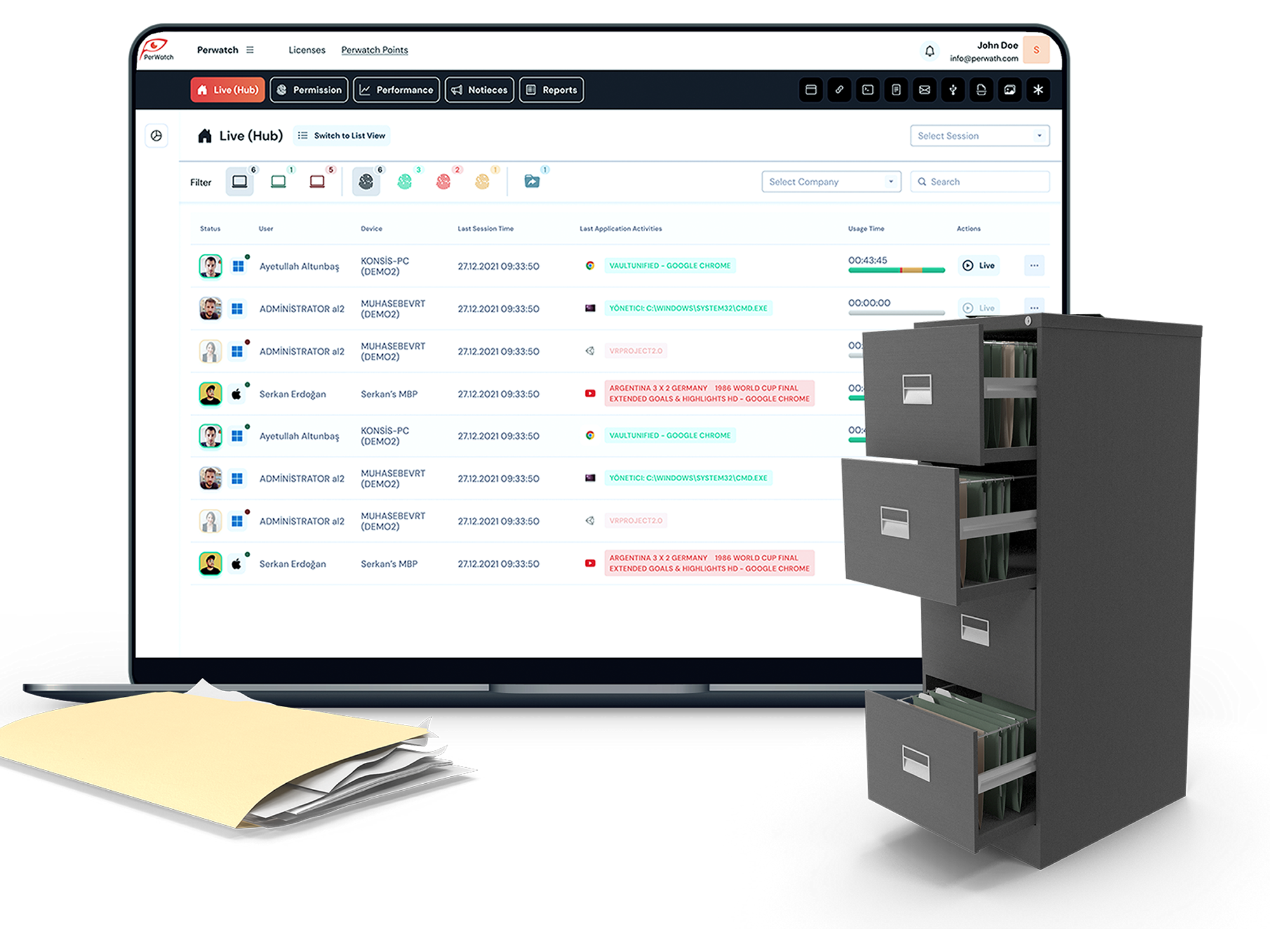Open the mail envelope toolbar icon
This screenshot has width=1270, height=952.
[925, 90]
